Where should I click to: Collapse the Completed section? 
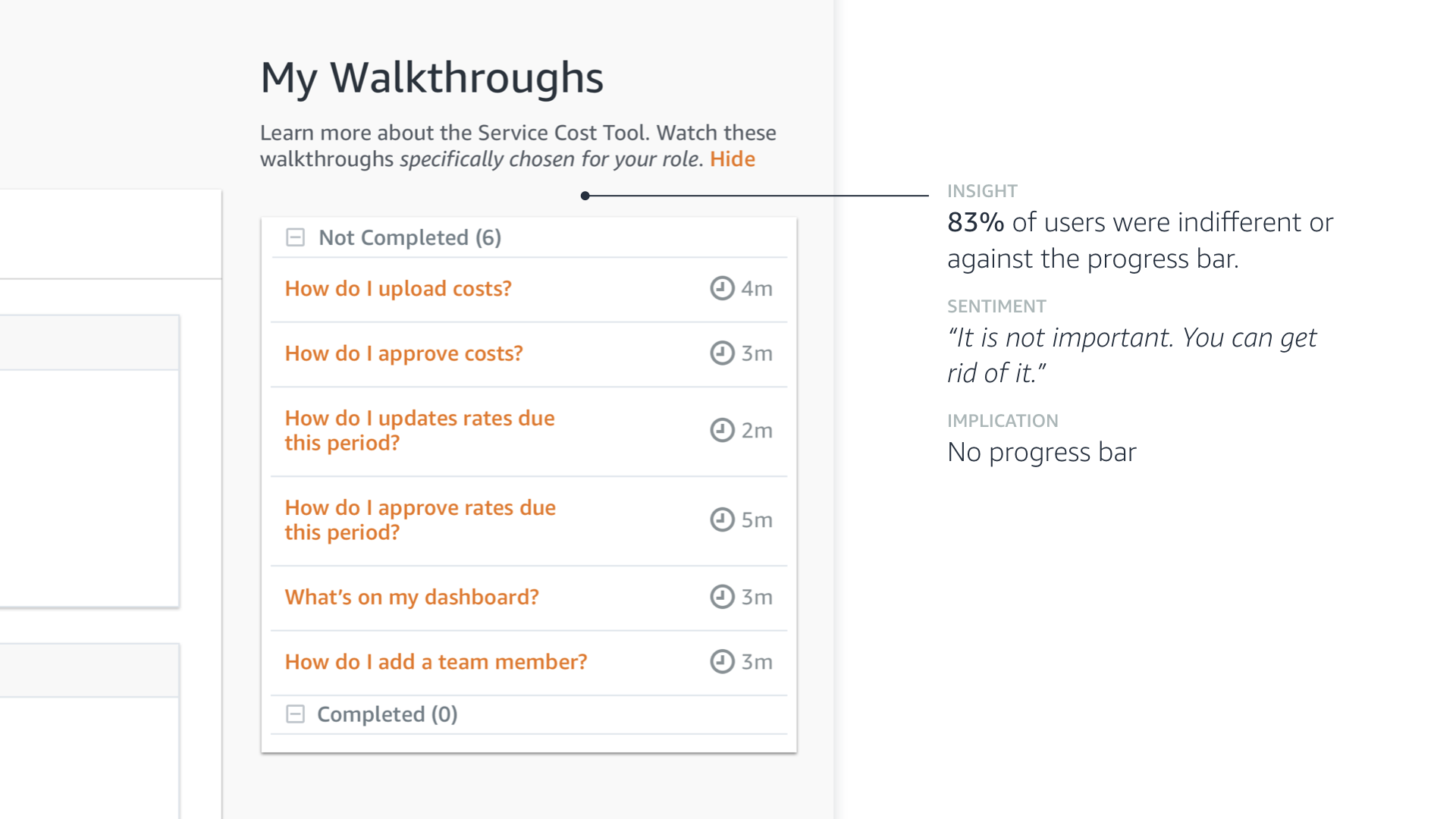tap(295, 714)
